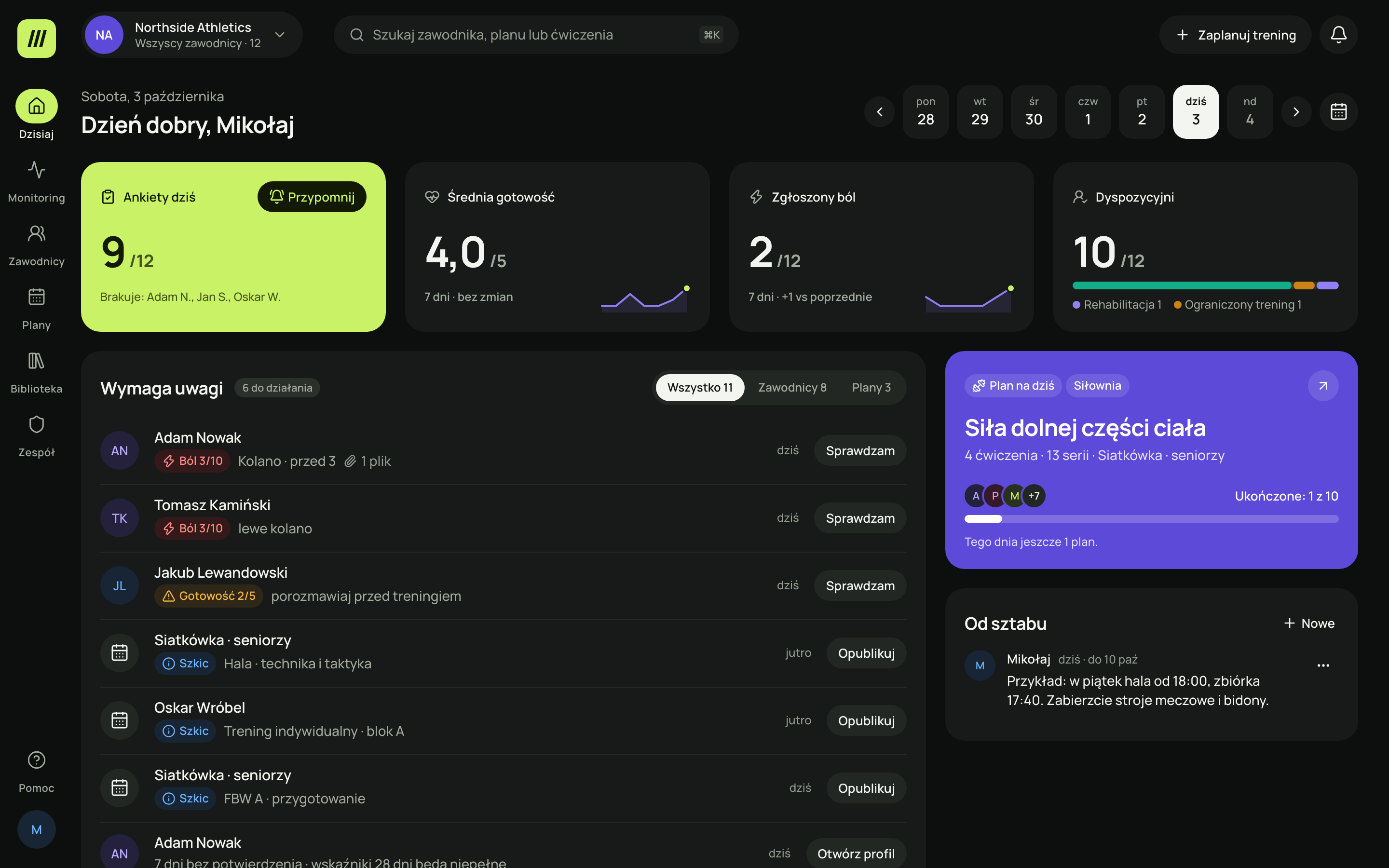This screenshot has width=1389, height=868.
Task: Expand the Northside Athletics team dropdown
Action: point(192,35)
